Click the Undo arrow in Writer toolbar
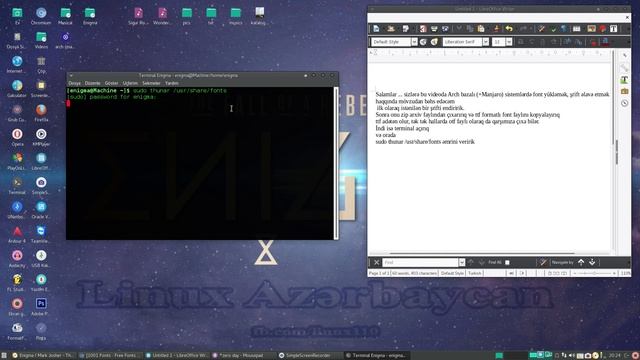The image size is (640, 360). (x=509, y=29)
